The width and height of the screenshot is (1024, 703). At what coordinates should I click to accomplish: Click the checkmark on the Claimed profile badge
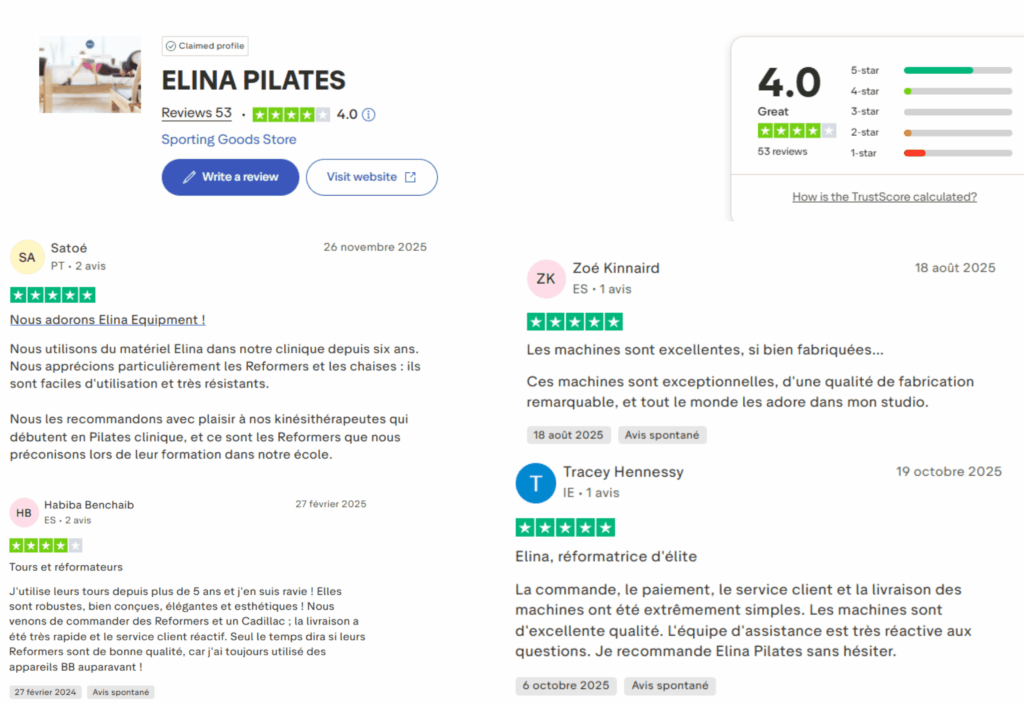pos(172,45)
